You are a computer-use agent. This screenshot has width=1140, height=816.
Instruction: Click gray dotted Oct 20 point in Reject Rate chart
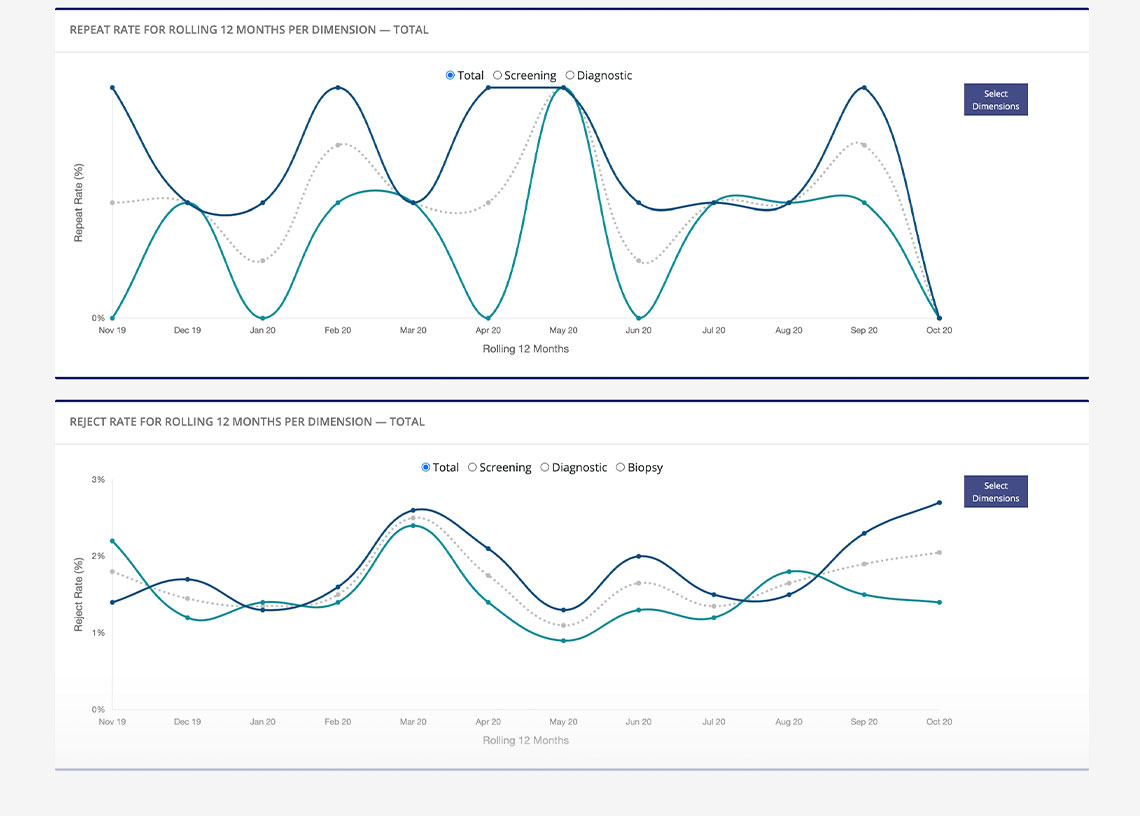coord(939,552)
